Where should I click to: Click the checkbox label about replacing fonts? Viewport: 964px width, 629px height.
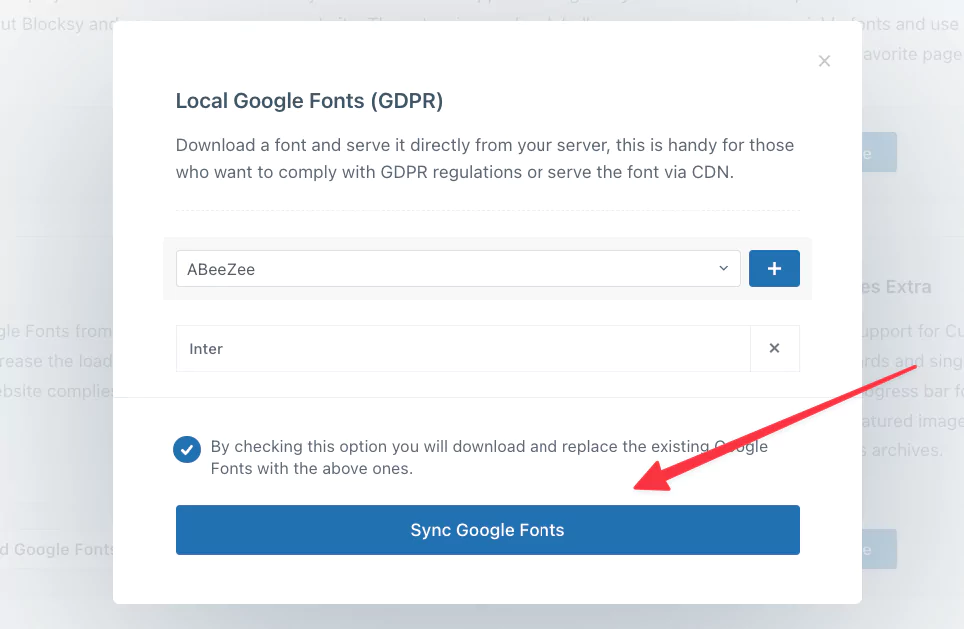tap(489, 457)
